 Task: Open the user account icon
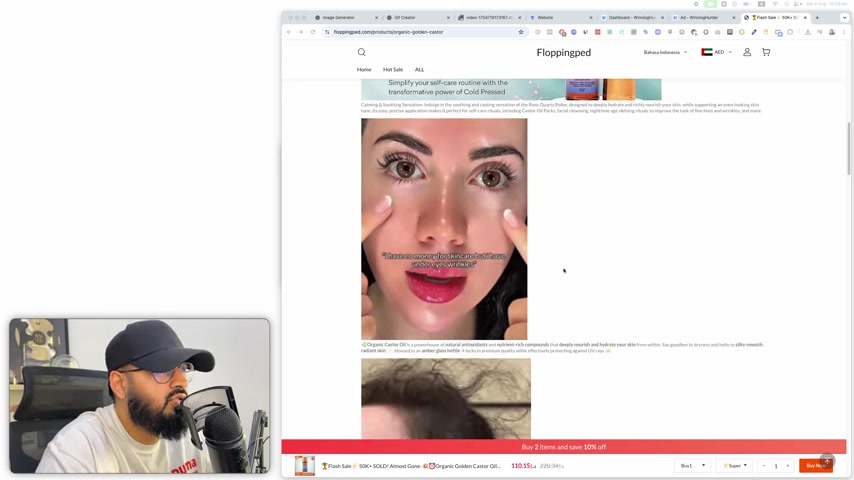click(747, 52)
